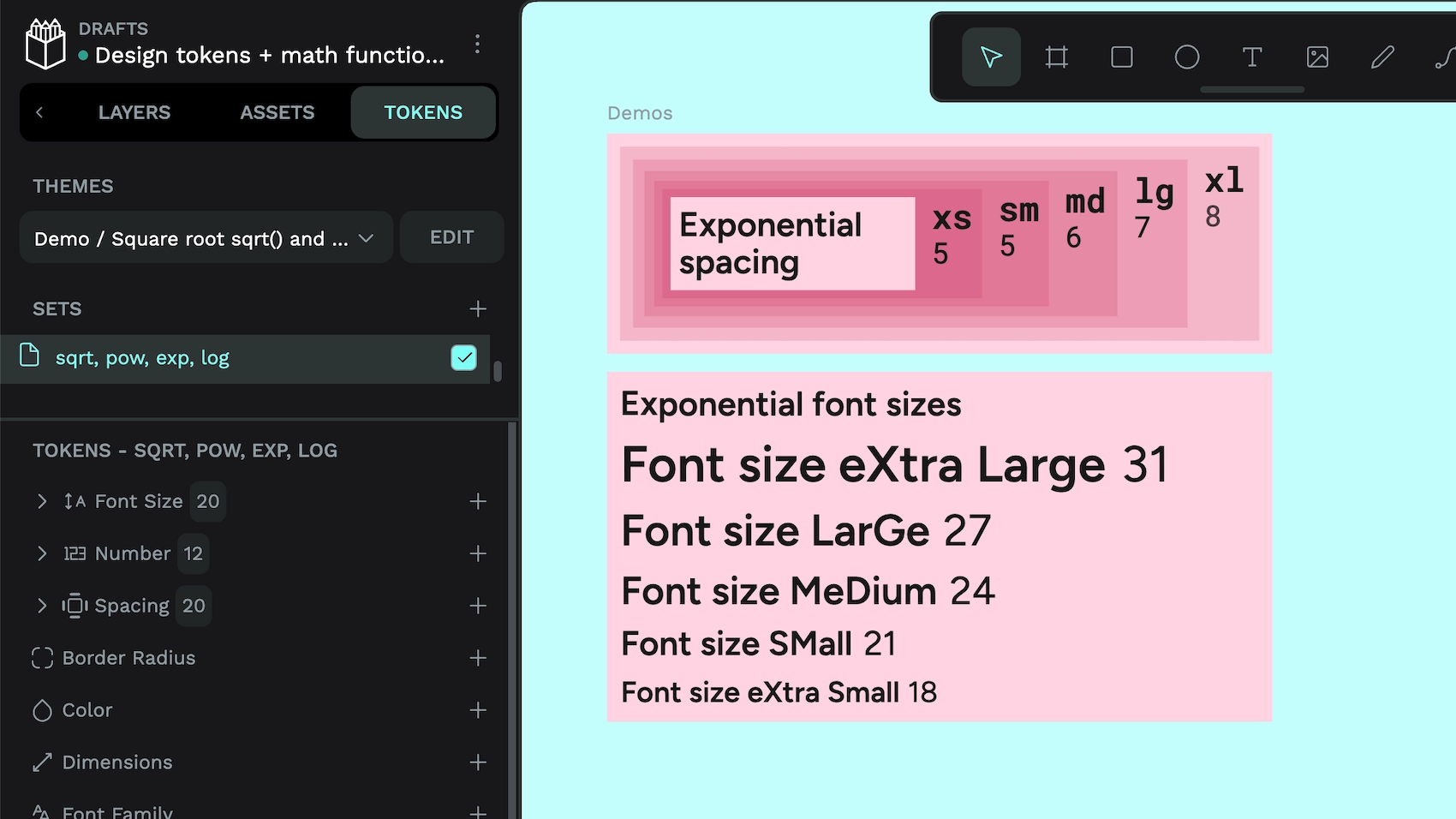Select the Exponential font sizes heading text
Image resolution: width=1456 pixels, height=819 pixels.
pos(791,404)
